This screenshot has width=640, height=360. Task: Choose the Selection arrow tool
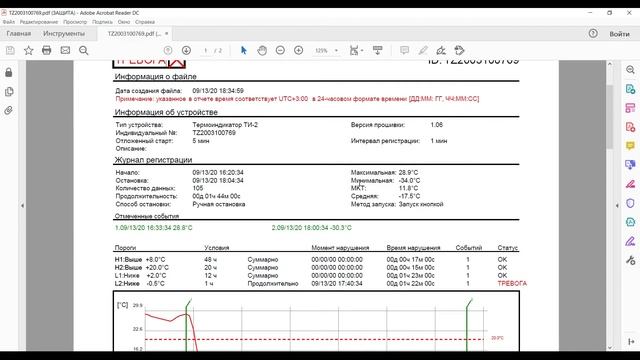pyautogui.click(x=244, y=50)
